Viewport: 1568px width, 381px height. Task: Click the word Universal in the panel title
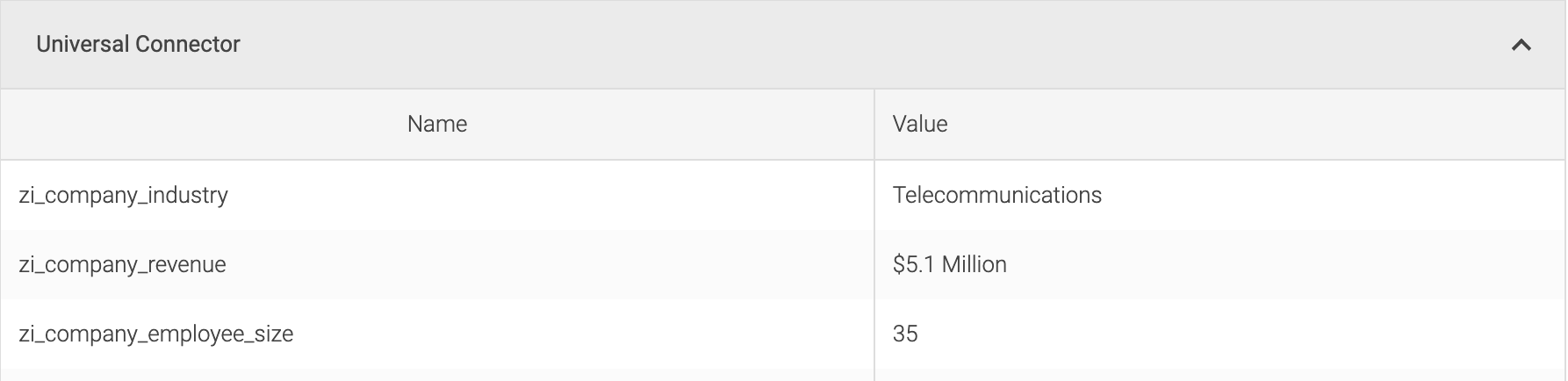pos(83,45)
